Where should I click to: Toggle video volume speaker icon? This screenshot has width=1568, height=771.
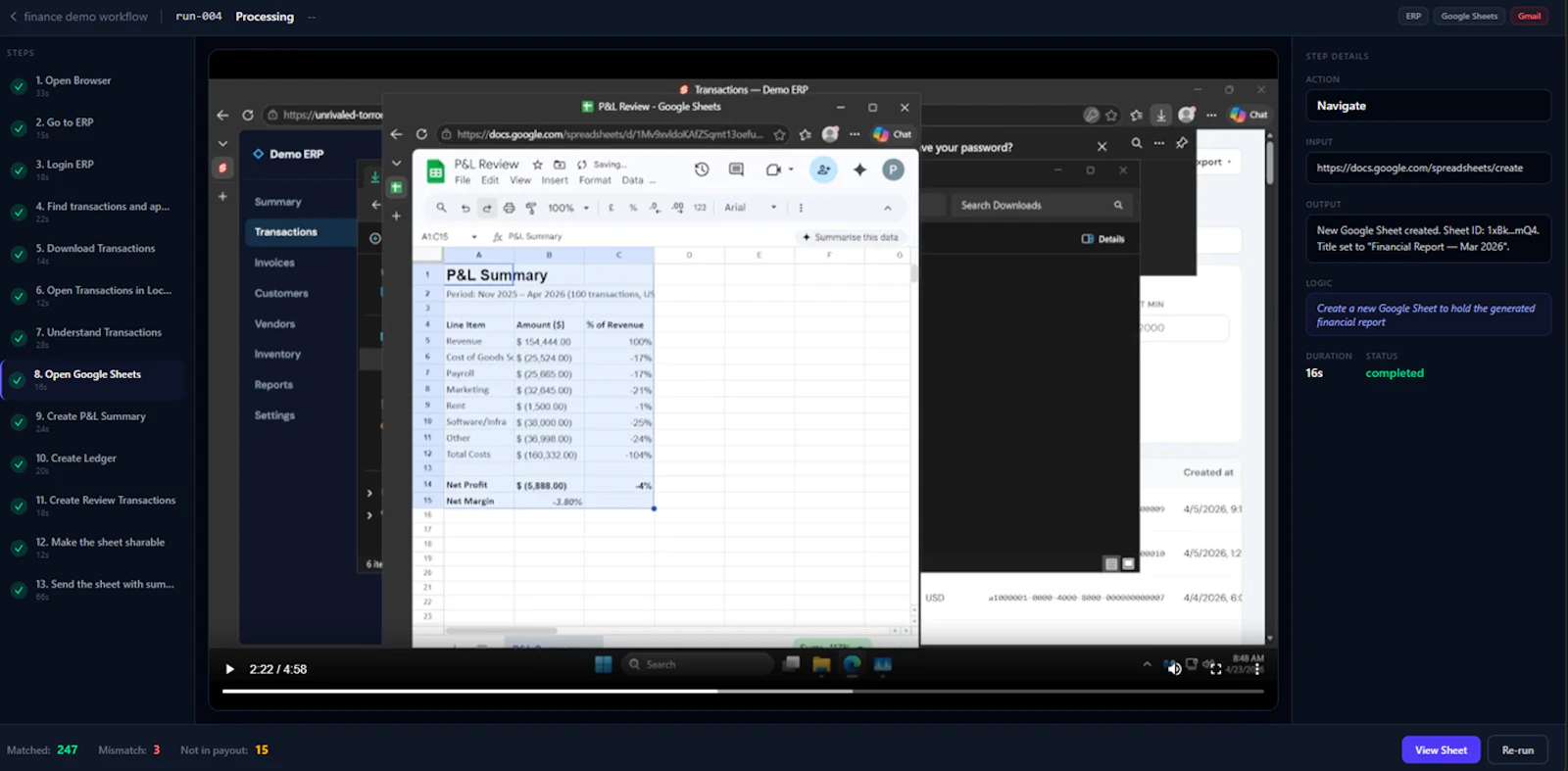(1174, 669)
